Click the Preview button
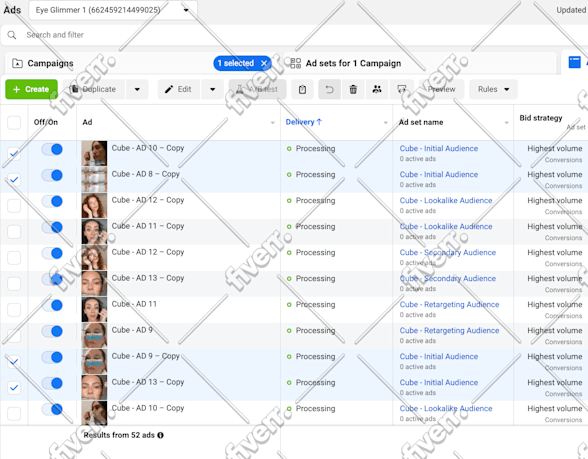 click(441, 89)
